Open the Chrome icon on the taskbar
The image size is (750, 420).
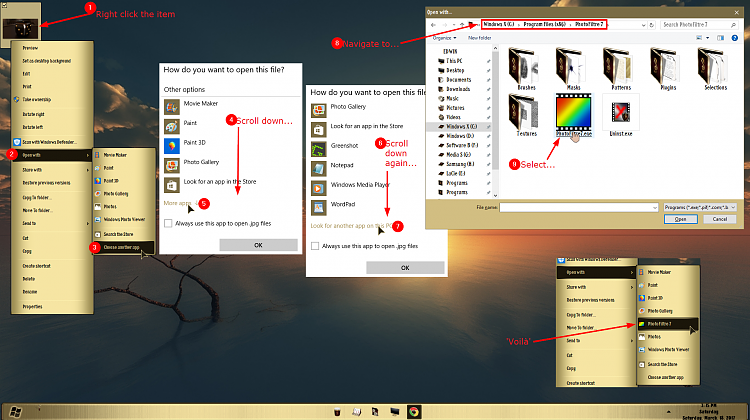(x=414, y=412)
